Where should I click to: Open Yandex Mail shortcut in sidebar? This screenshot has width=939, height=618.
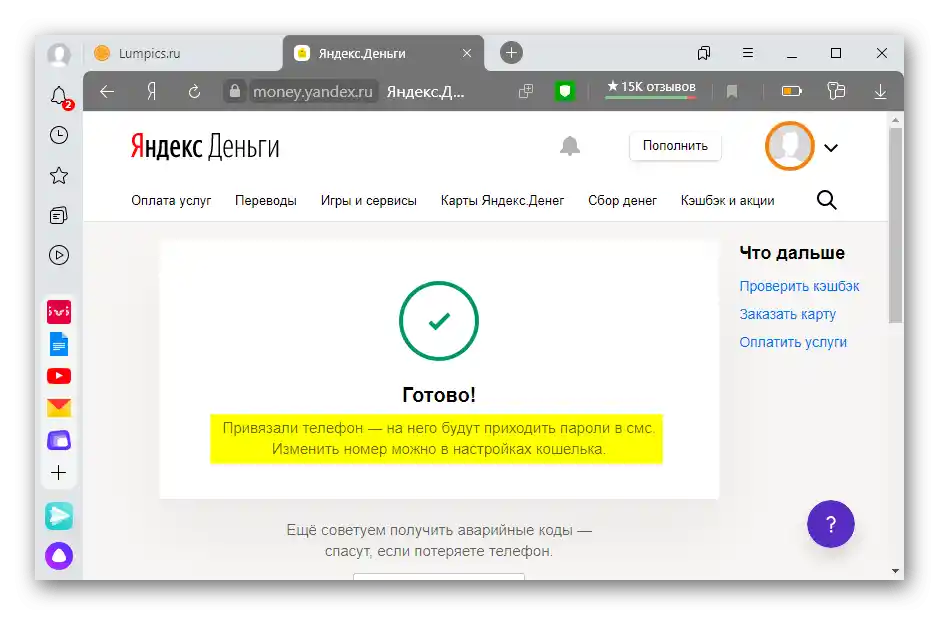point(59,408)
